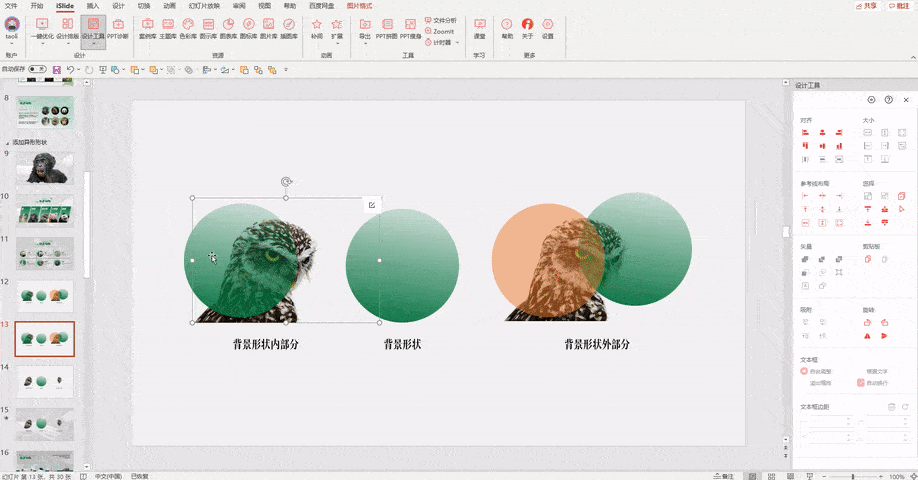Open the 图片格式 ribbon tab
Image resolution: width=918 pixels, height=480 pixels.
tap(359, 5)
